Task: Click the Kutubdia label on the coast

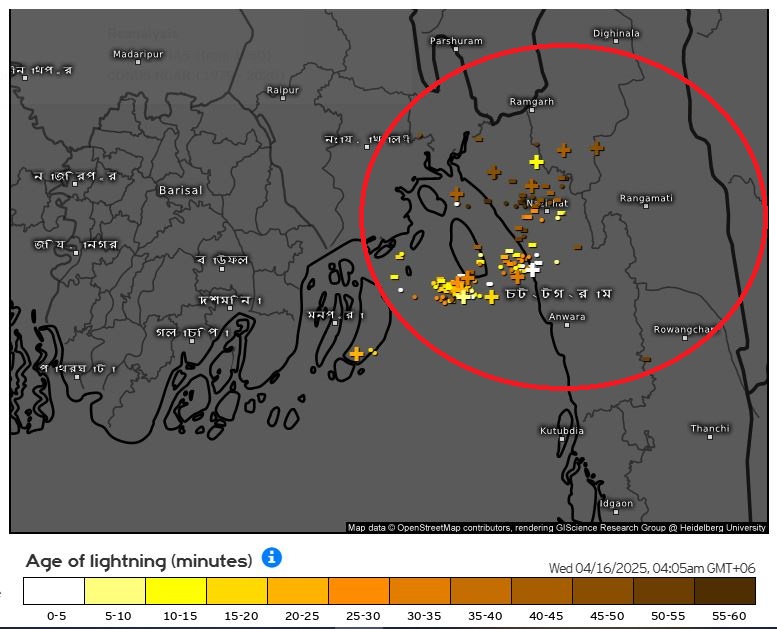Action: (x=562, y=430)
